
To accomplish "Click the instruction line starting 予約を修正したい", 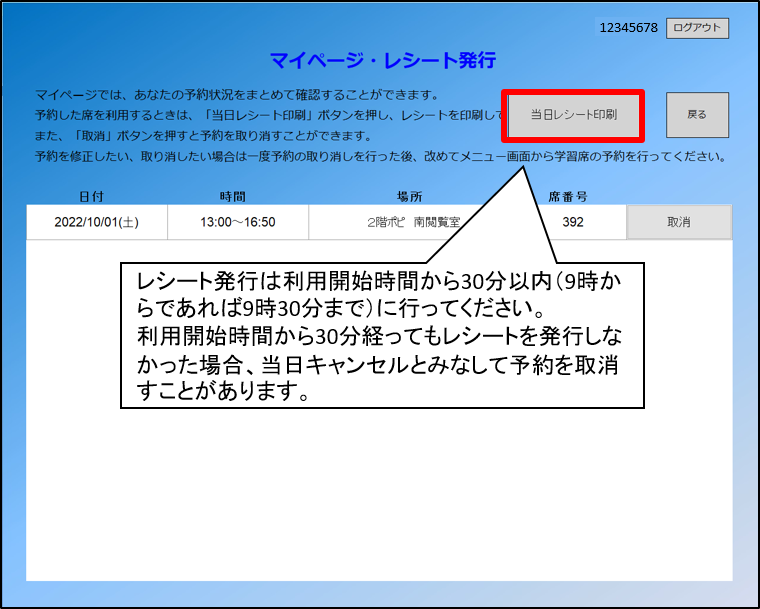I will point(380,157).
